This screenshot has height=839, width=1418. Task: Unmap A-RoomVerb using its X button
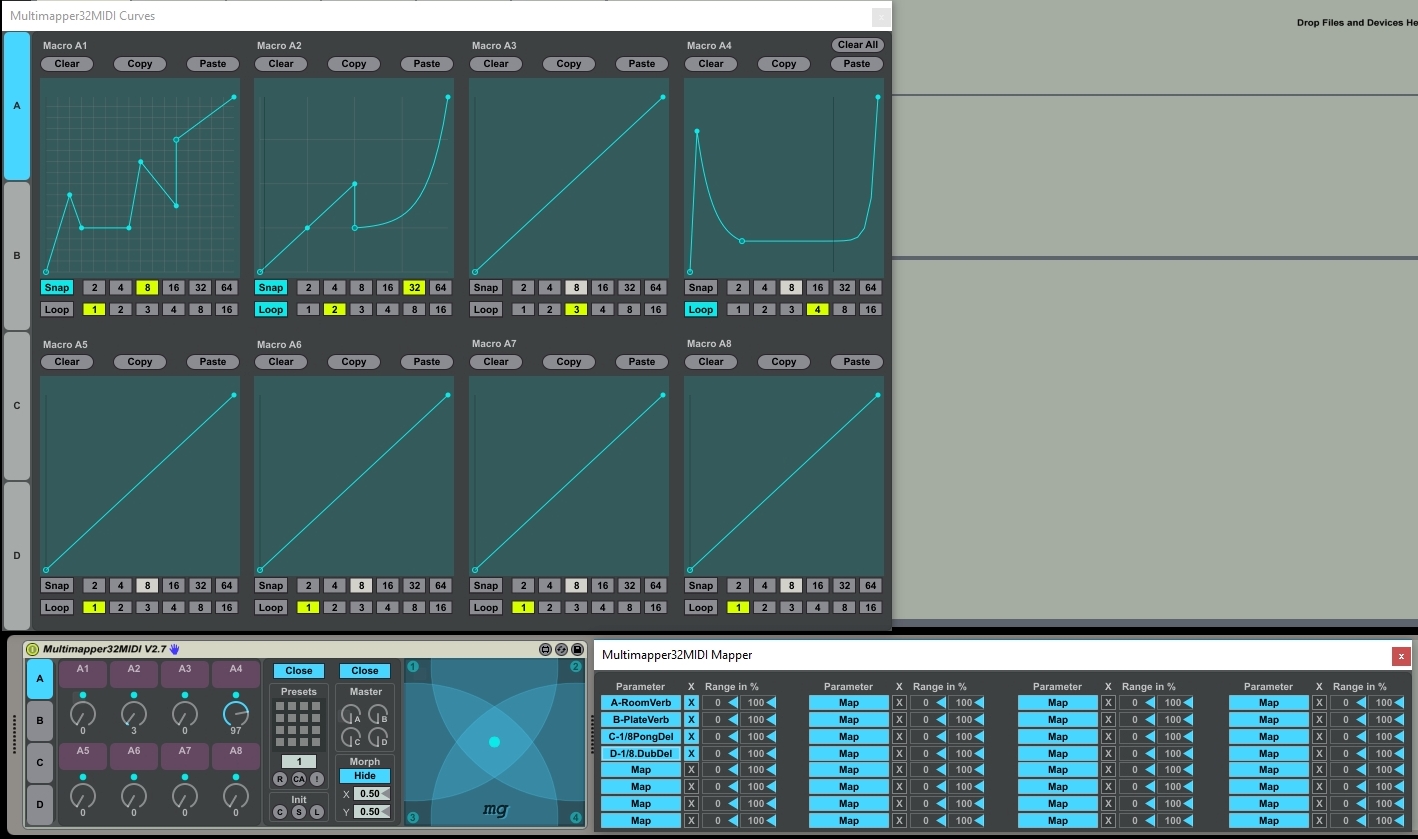click(690, 703)
